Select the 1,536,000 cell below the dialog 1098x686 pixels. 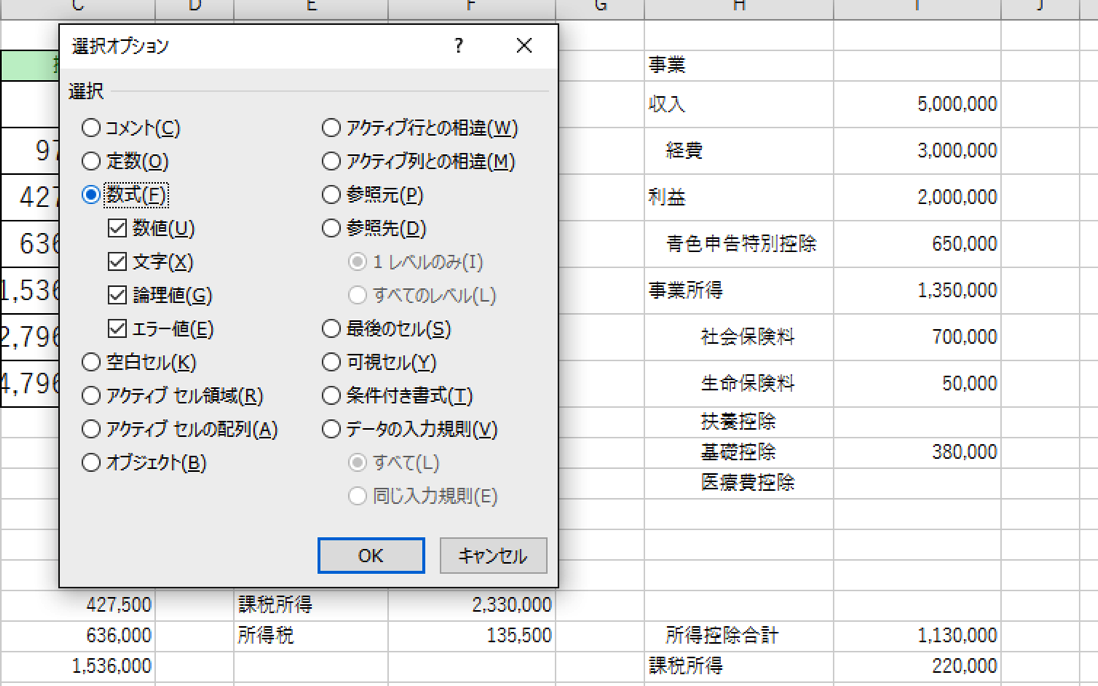coord(78,666)
